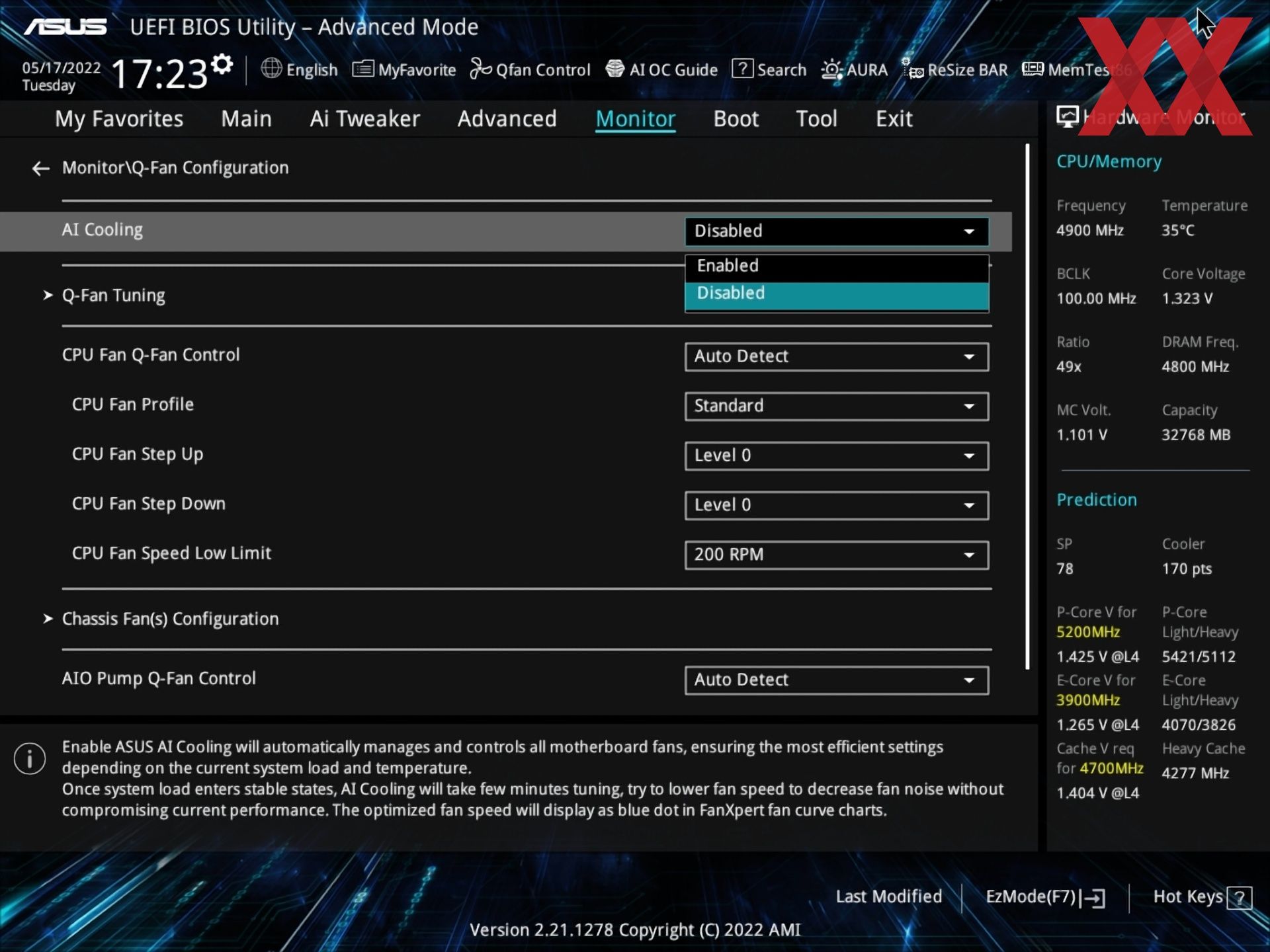Viewport: 1270px width, 952px height.
Task: Click the 4900 MHz frequency value
Action: pyautogui.click(x=1089, y=231)
